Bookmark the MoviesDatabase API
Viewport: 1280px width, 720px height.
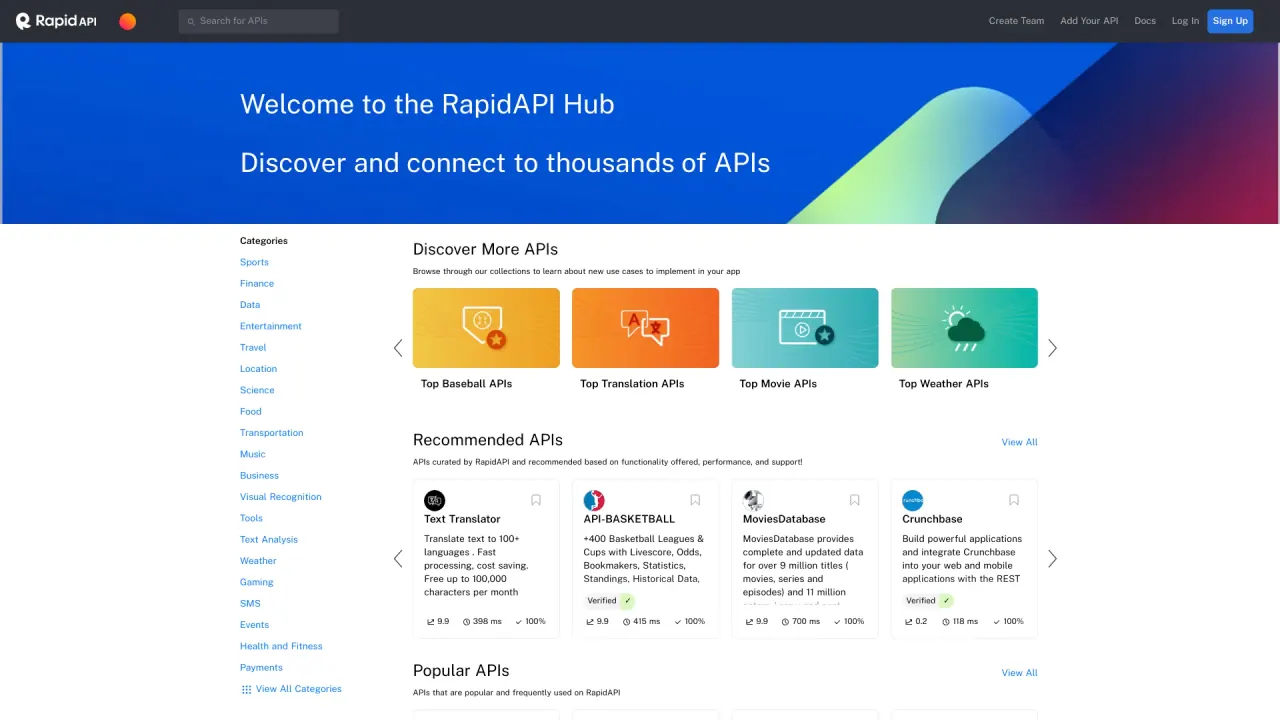tap(855, 500)
